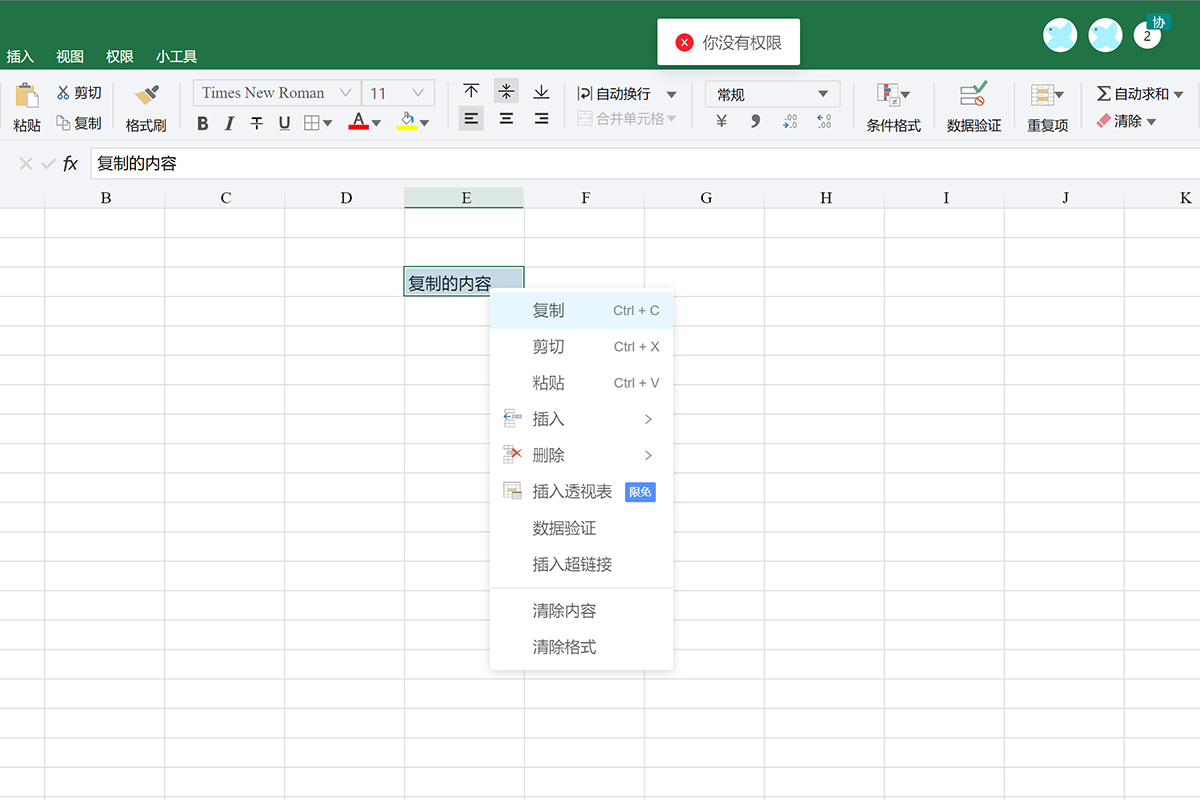
Task: Click the cell borders grid icon
Action: [312, 123]
